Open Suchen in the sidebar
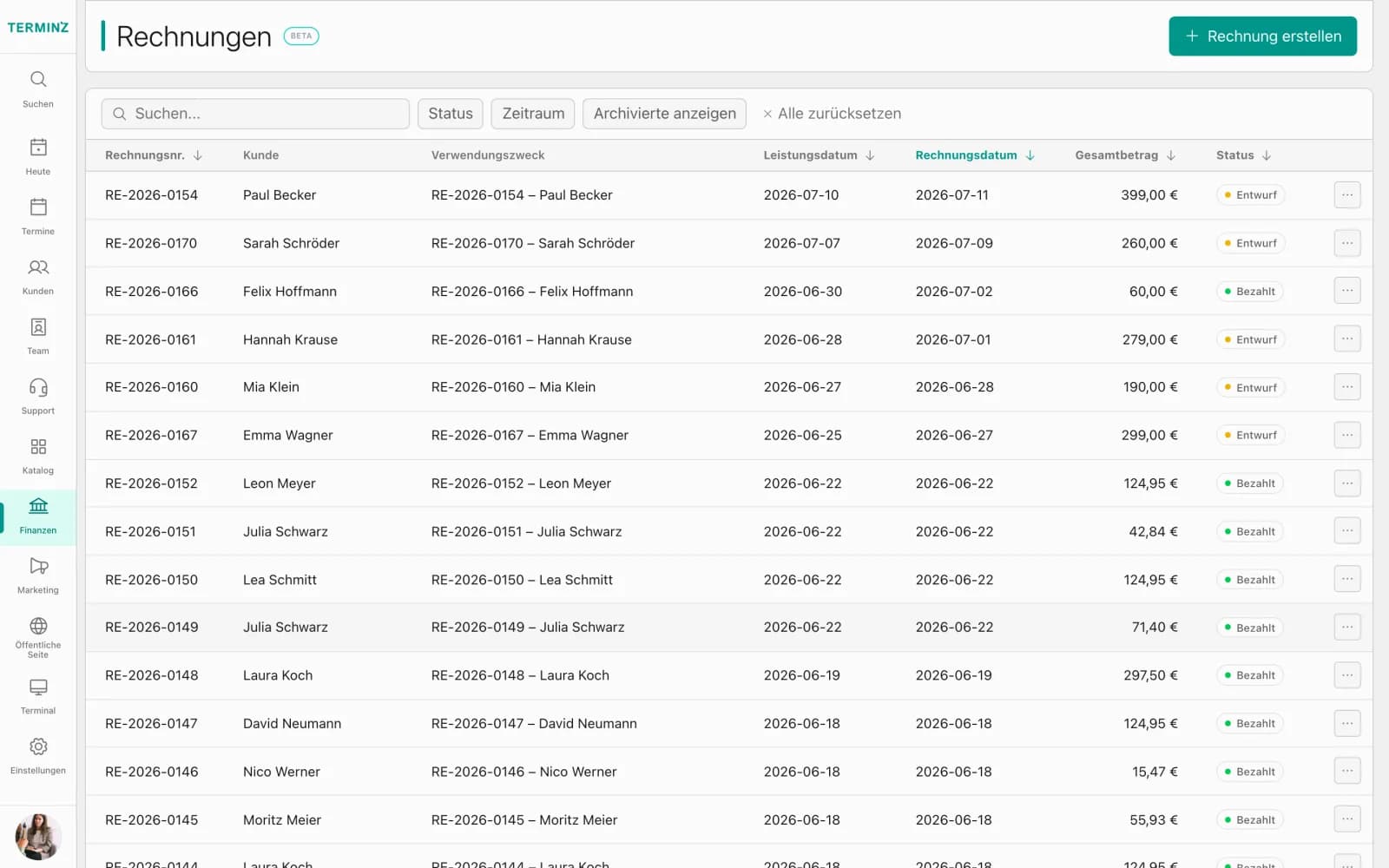1389x868 pixels. 38,89
